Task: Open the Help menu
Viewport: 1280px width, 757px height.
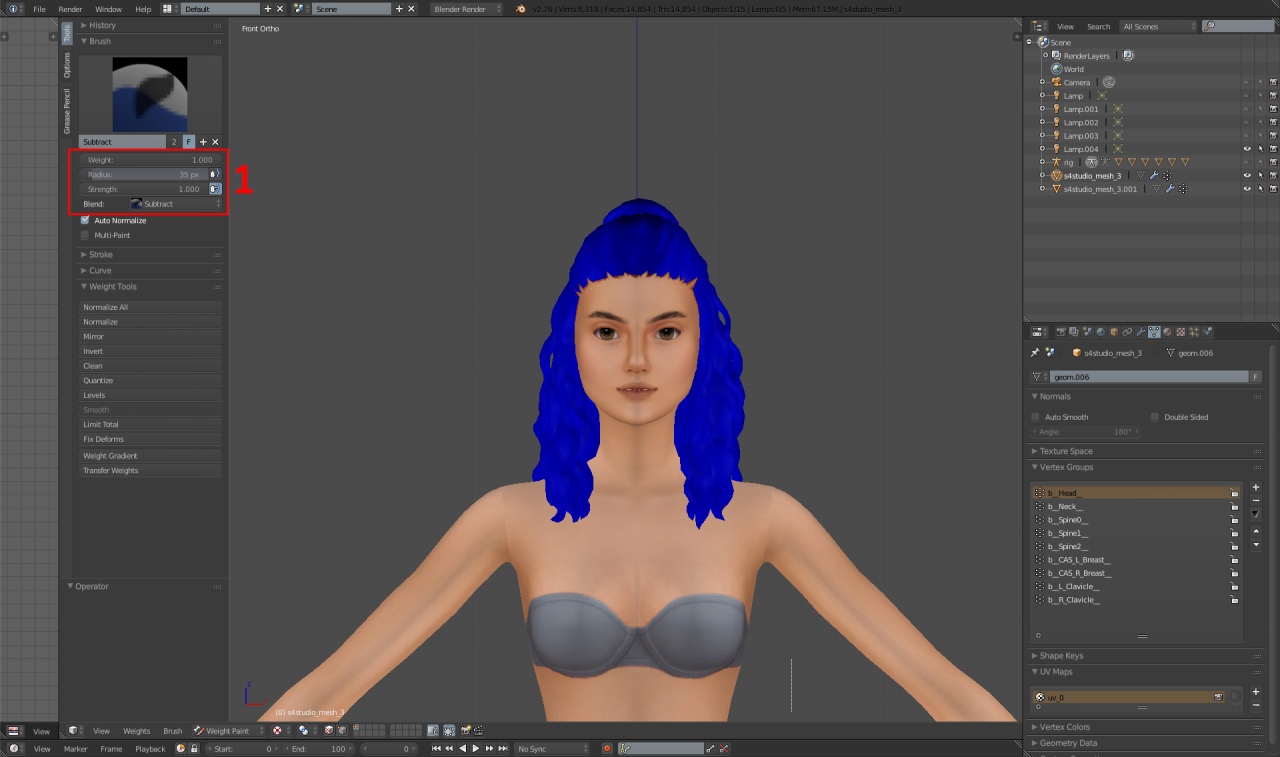Action: coord(143,8)
